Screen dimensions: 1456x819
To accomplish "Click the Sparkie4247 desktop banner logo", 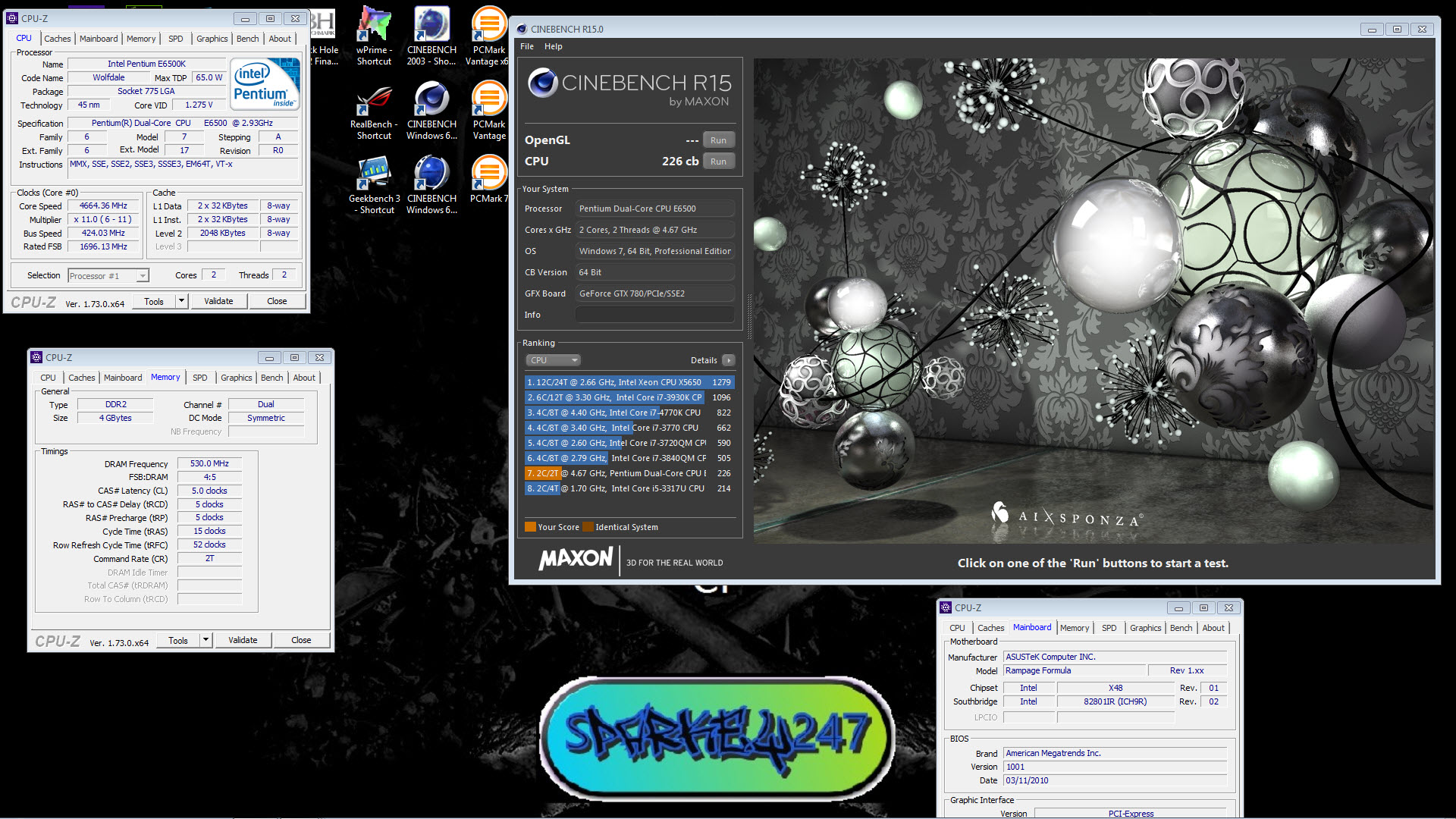I will point(717,738).
